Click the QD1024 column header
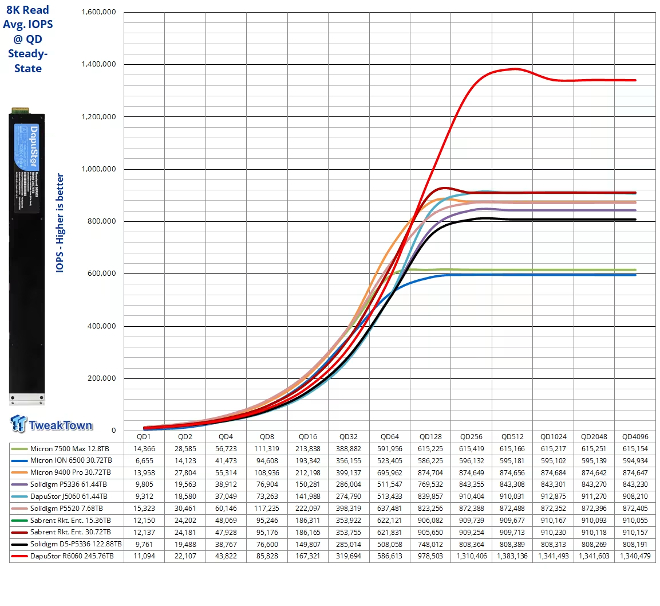660x606 pixels. click(x=553, y=437)
